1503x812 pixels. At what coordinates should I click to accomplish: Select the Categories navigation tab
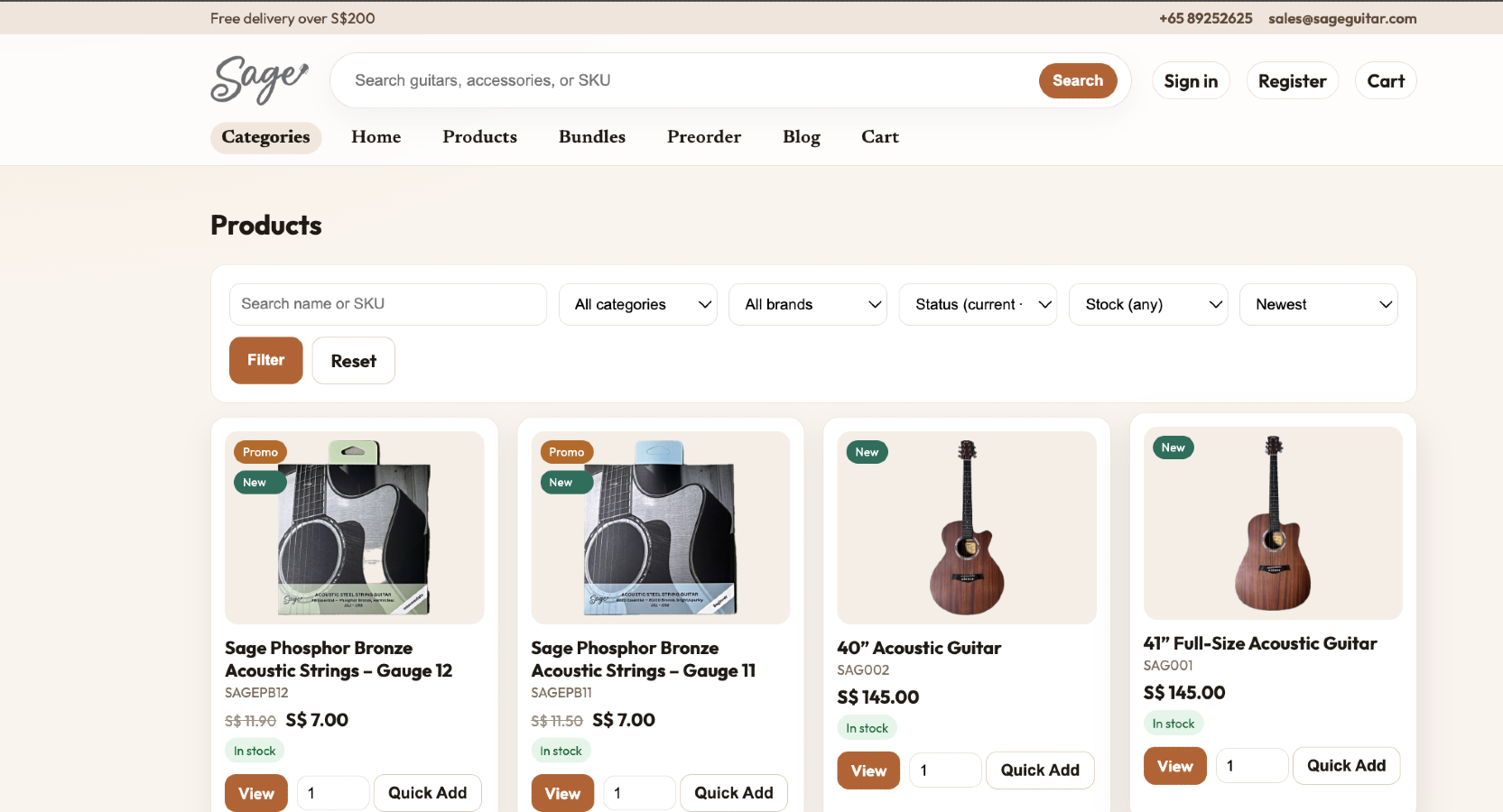pyautogui.click(x=265, y=137)
